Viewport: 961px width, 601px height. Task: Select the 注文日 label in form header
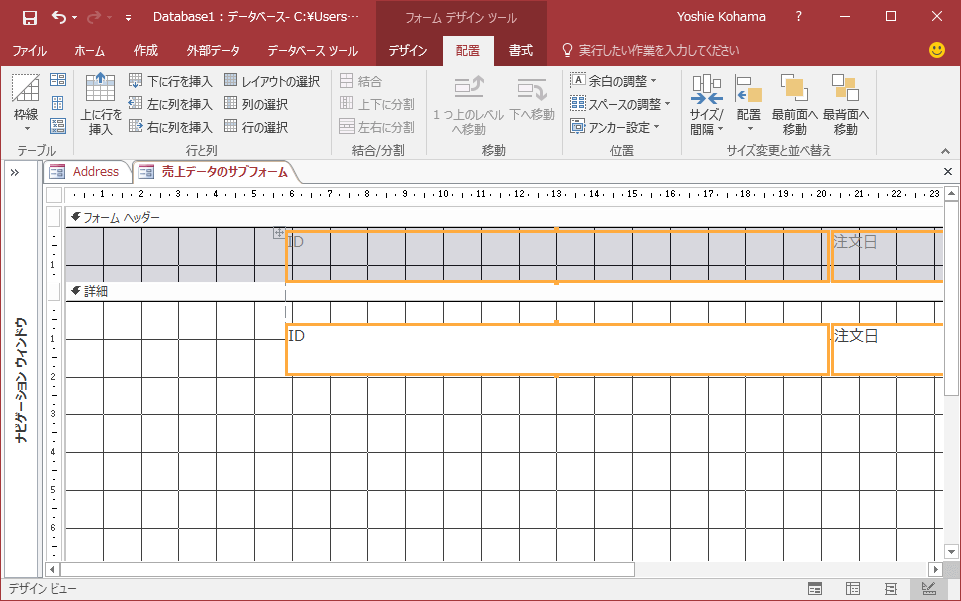click(887, 256)
